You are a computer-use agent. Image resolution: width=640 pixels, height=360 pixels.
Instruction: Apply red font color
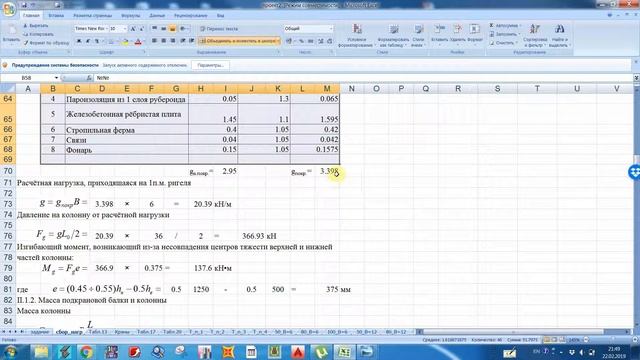(x=138, y=41)
